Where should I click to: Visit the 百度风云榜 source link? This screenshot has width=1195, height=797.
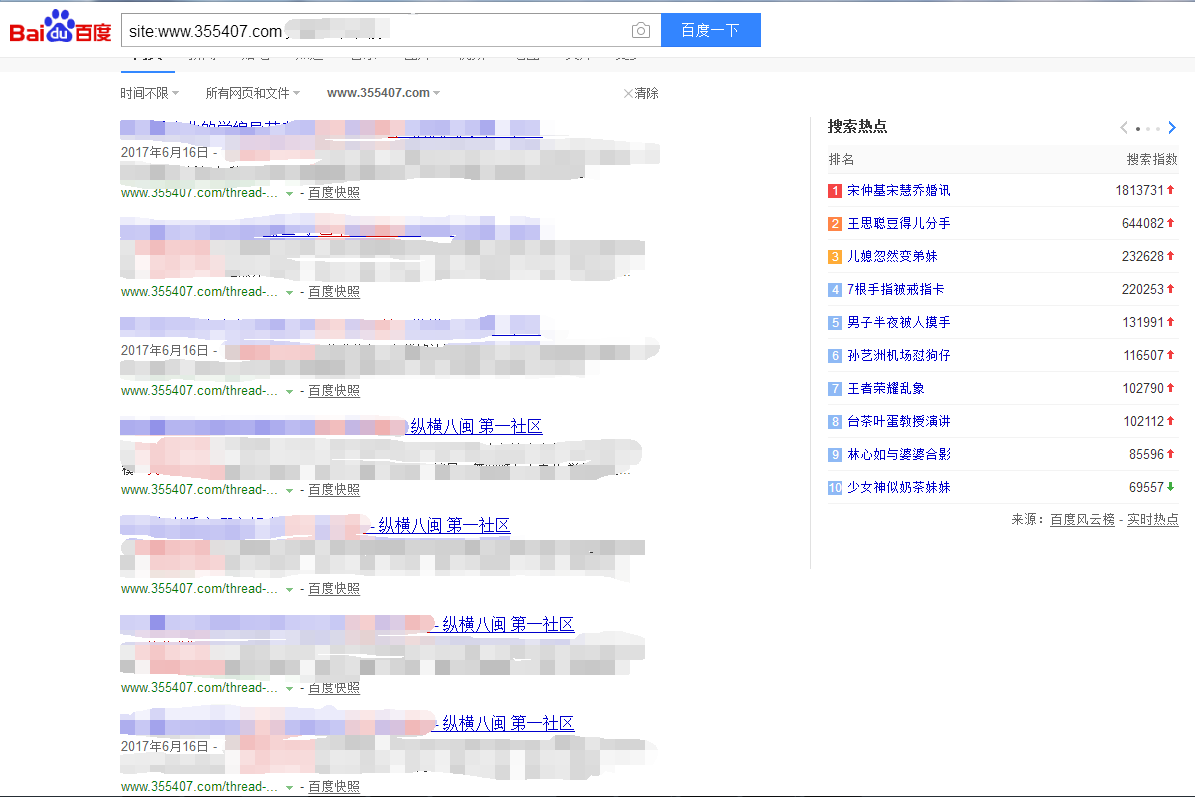point(1081,519)
